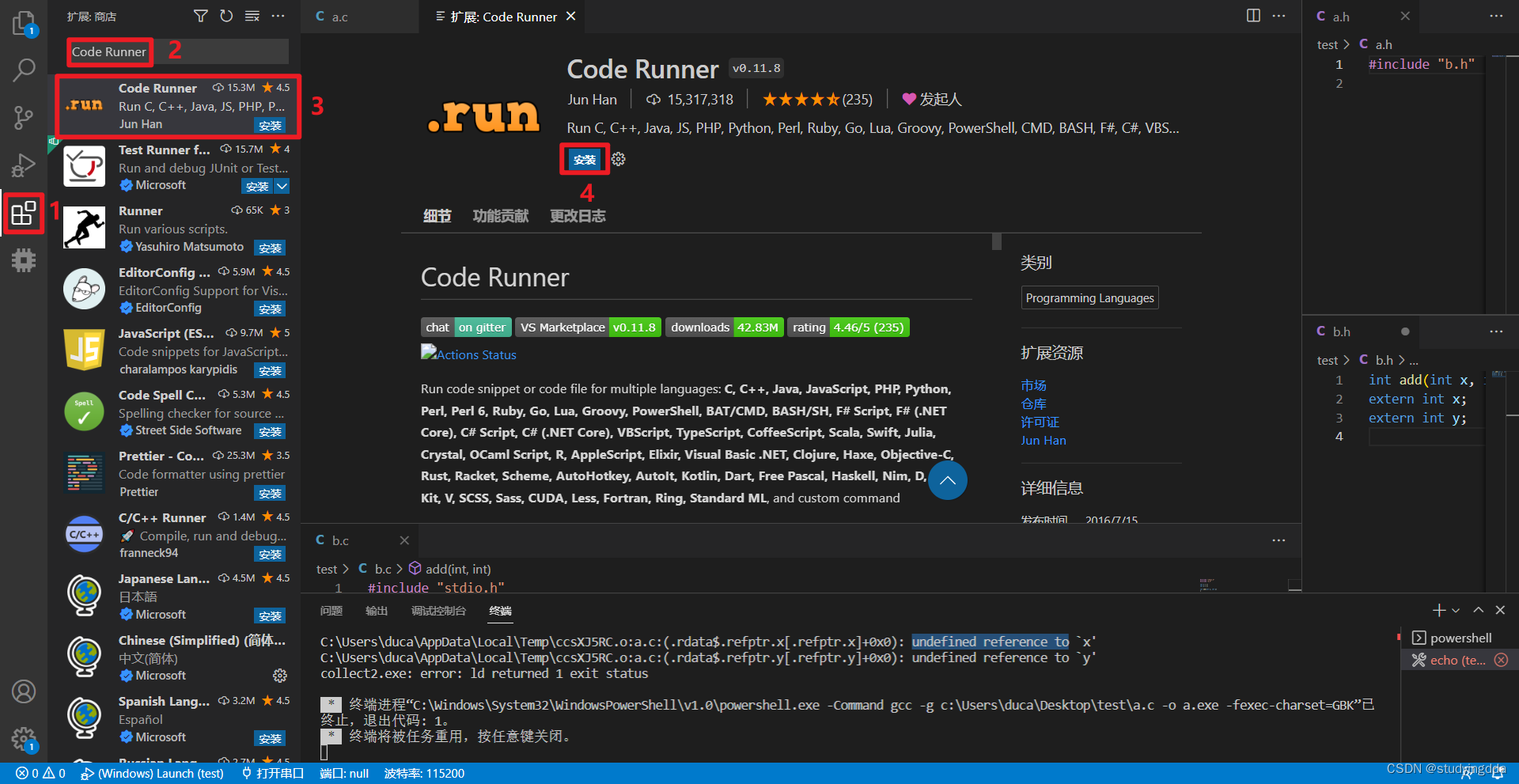
Task: Close the Code Runner extension tab
Action: tap(570, 16)
